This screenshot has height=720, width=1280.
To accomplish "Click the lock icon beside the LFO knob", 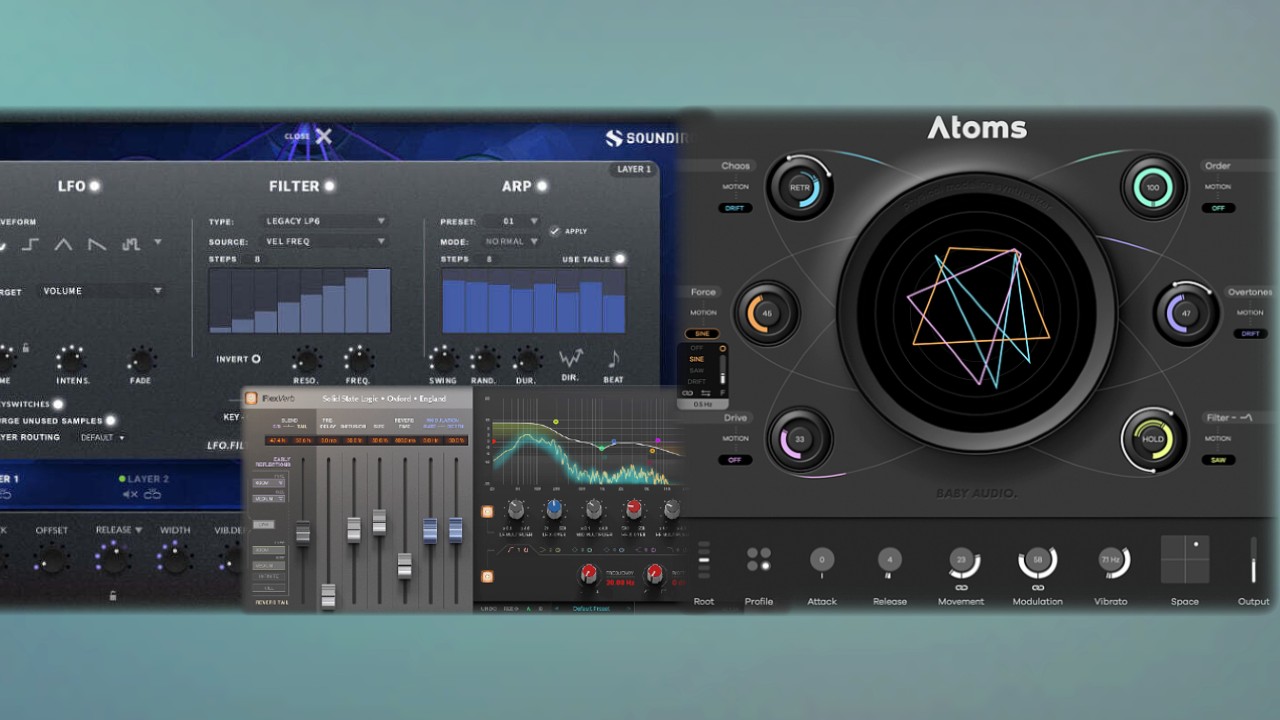I will [26, 347].
